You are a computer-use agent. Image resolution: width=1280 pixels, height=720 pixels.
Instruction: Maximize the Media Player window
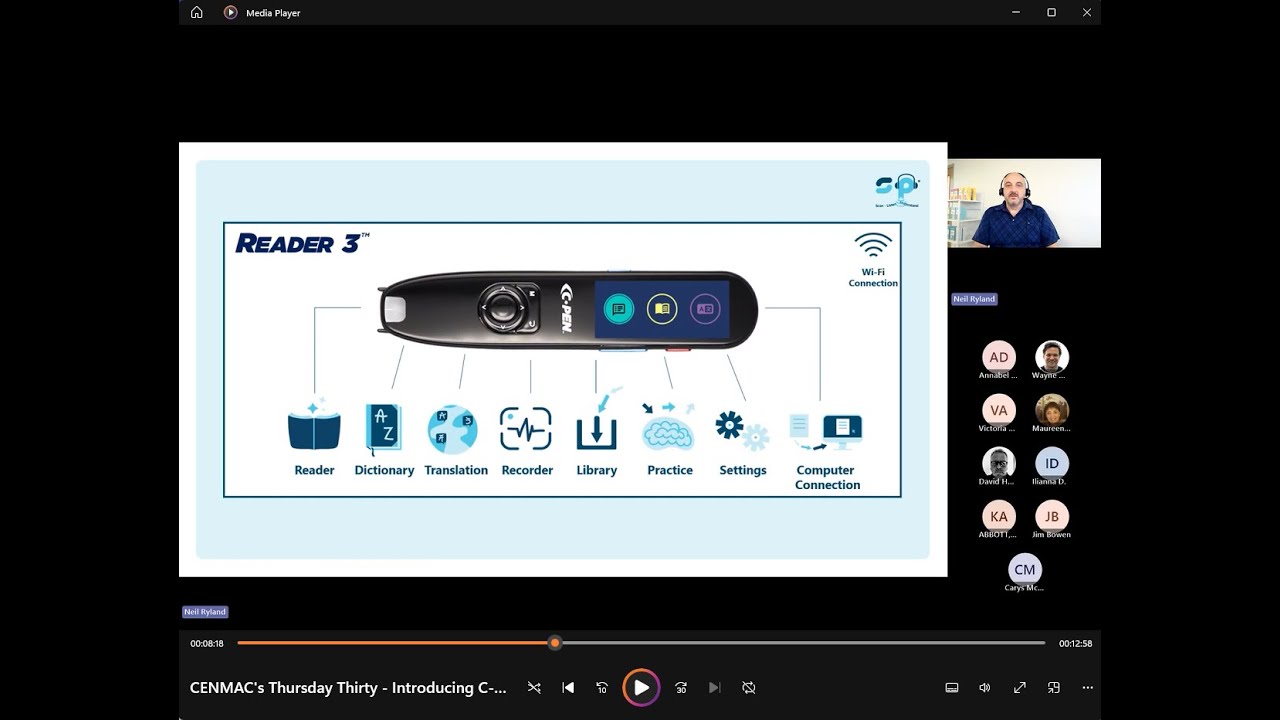pos(1051,13)
